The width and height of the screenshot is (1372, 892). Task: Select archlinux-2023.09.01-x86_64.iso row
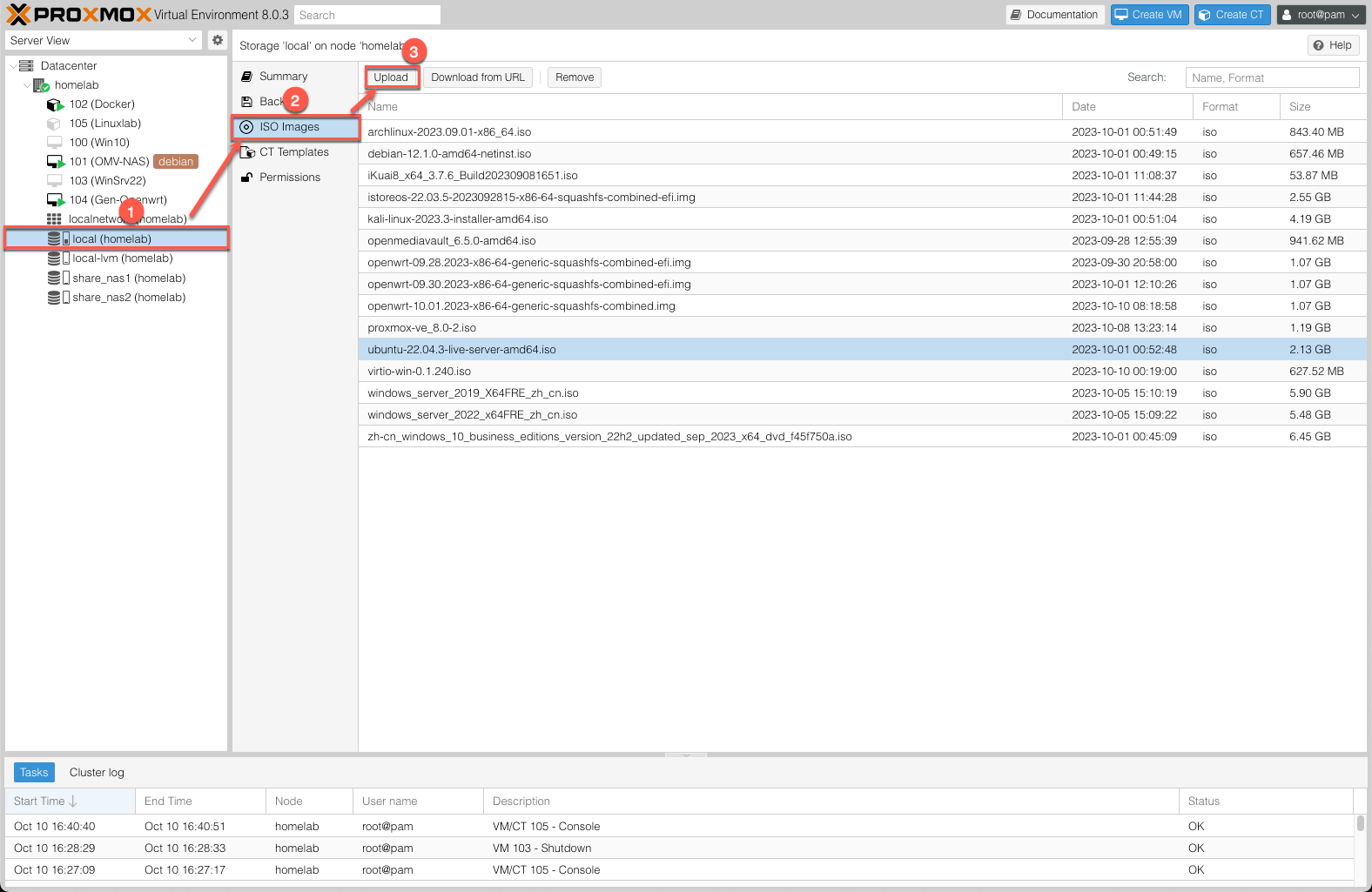click(862, 132)
